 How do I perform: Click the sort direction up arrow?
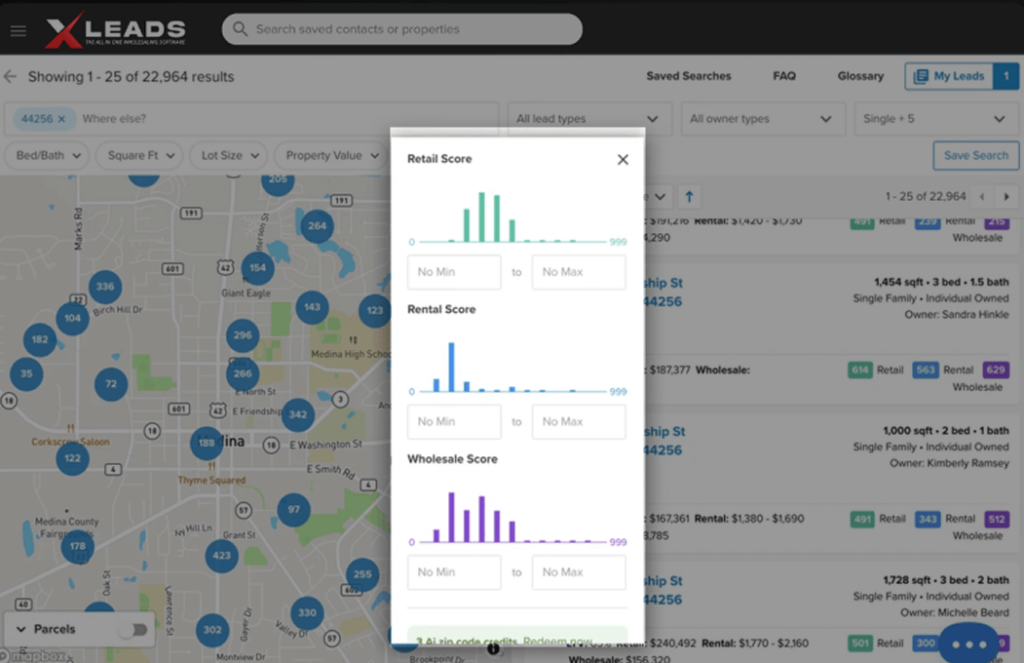[688, 197]
